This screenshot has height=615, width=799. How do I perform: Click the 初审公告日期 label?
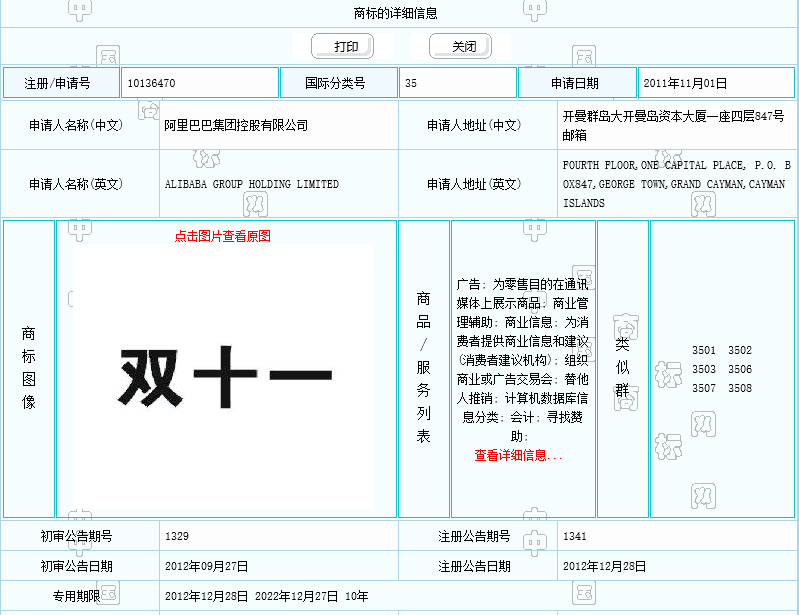pyautogui.click(x=76, y=566)
